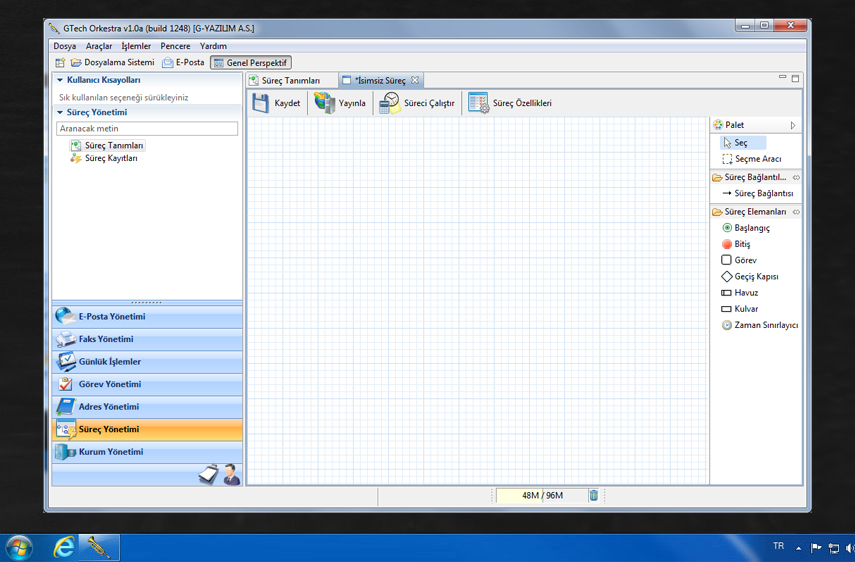Click the TR language indicator
The image size is (855, 562).
778,546
